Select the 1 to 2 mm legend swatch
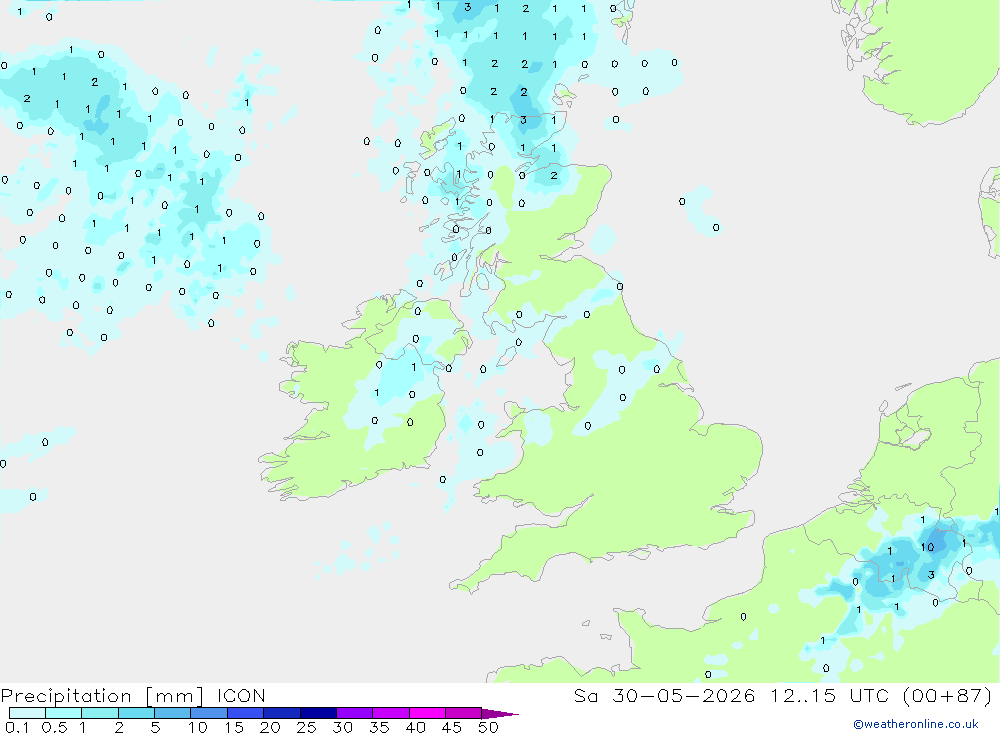1000x733 pixels. pos(100,713)
